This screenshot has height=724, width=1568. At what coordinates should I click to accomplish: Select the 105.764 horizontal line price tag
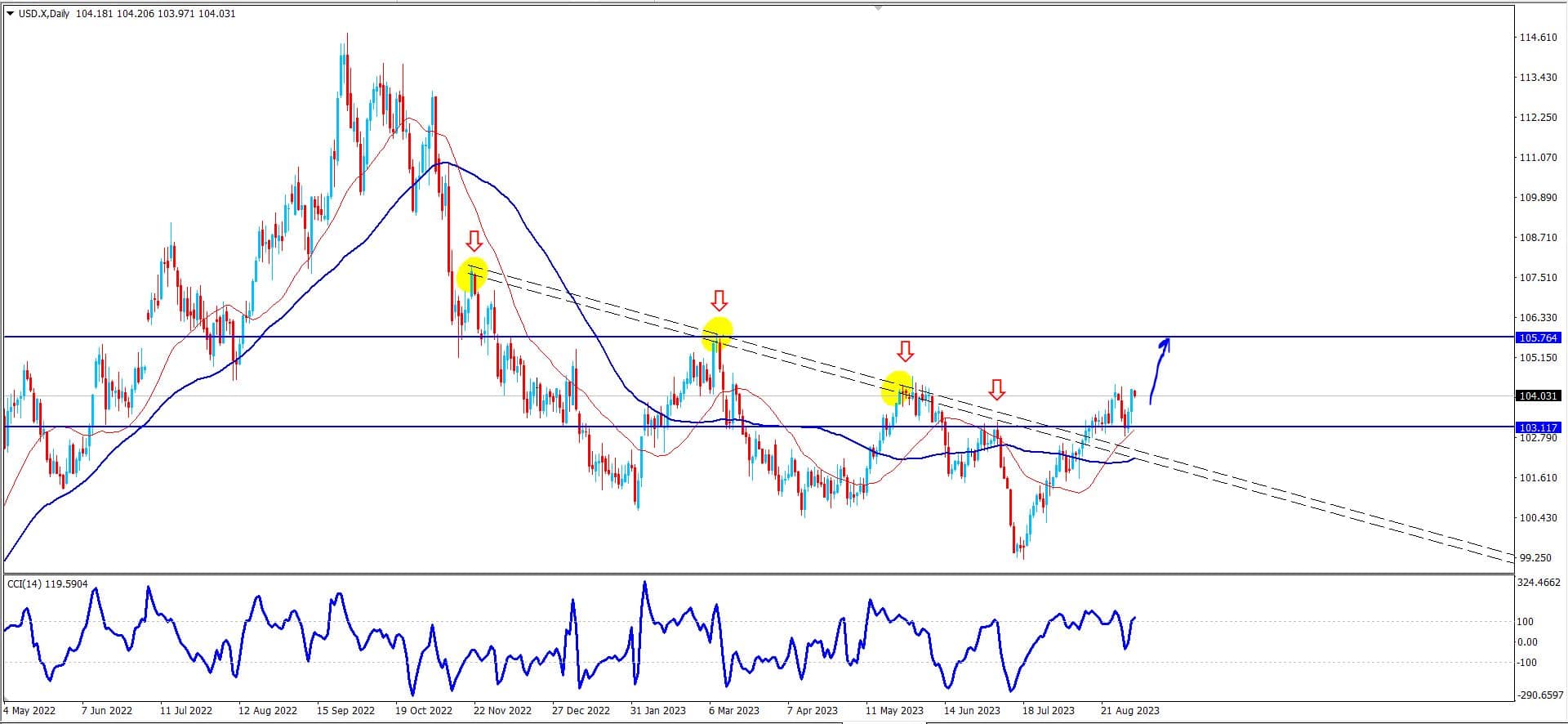1538,337
